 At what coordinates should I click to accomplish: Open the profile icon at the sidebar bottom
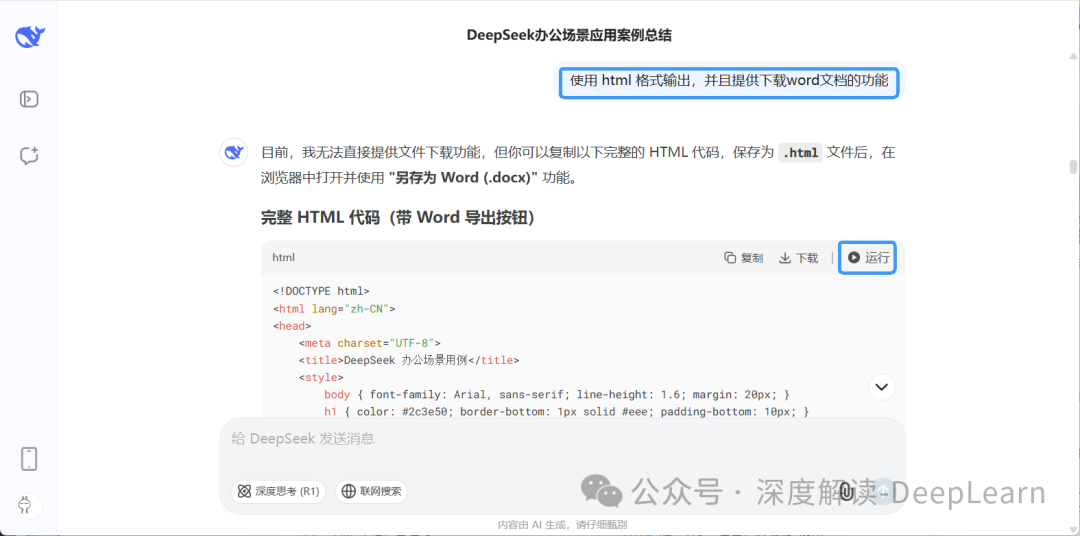[x=24, y=505]
